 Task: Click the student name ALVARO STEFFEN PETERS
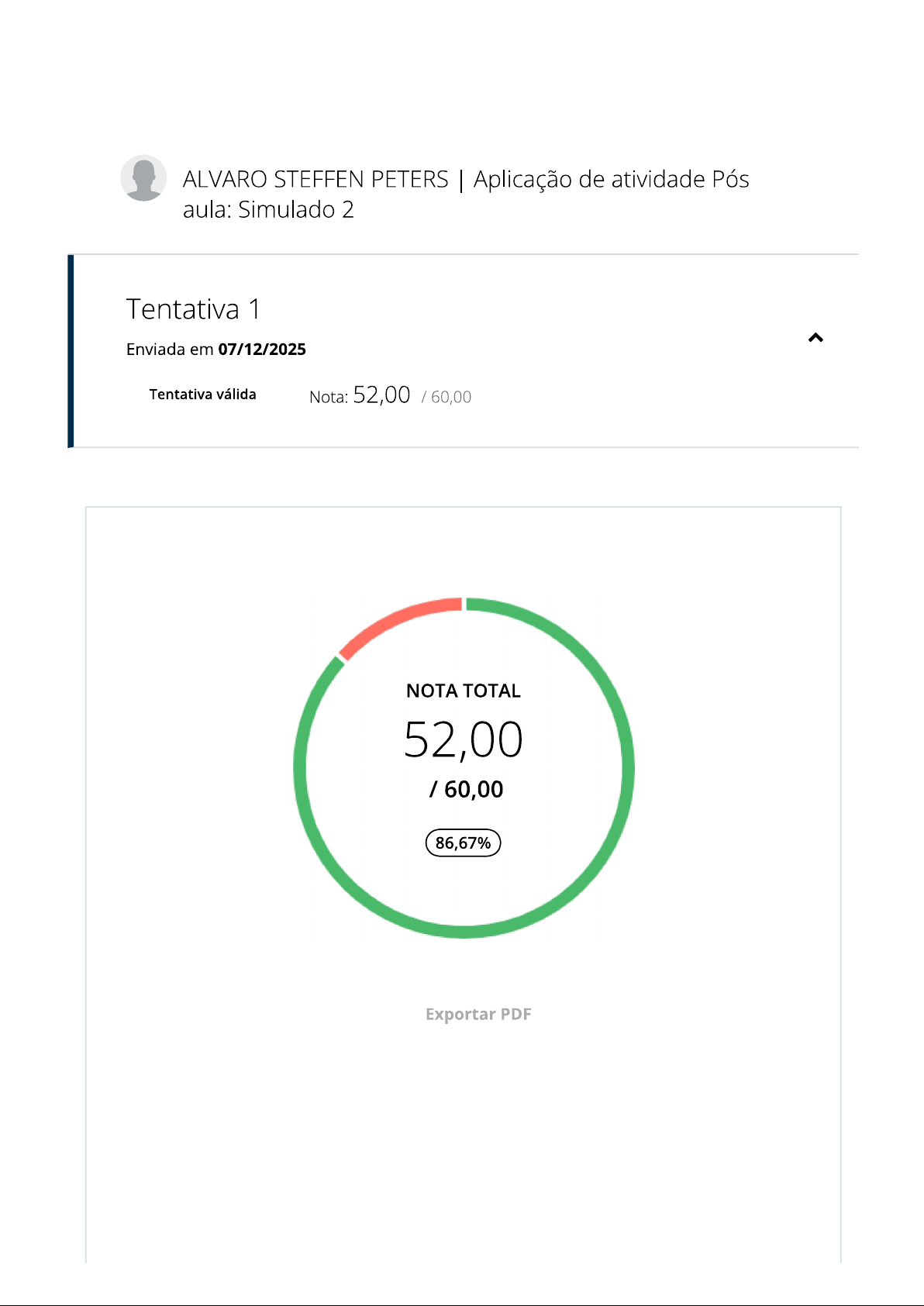[x=315, y=179]
